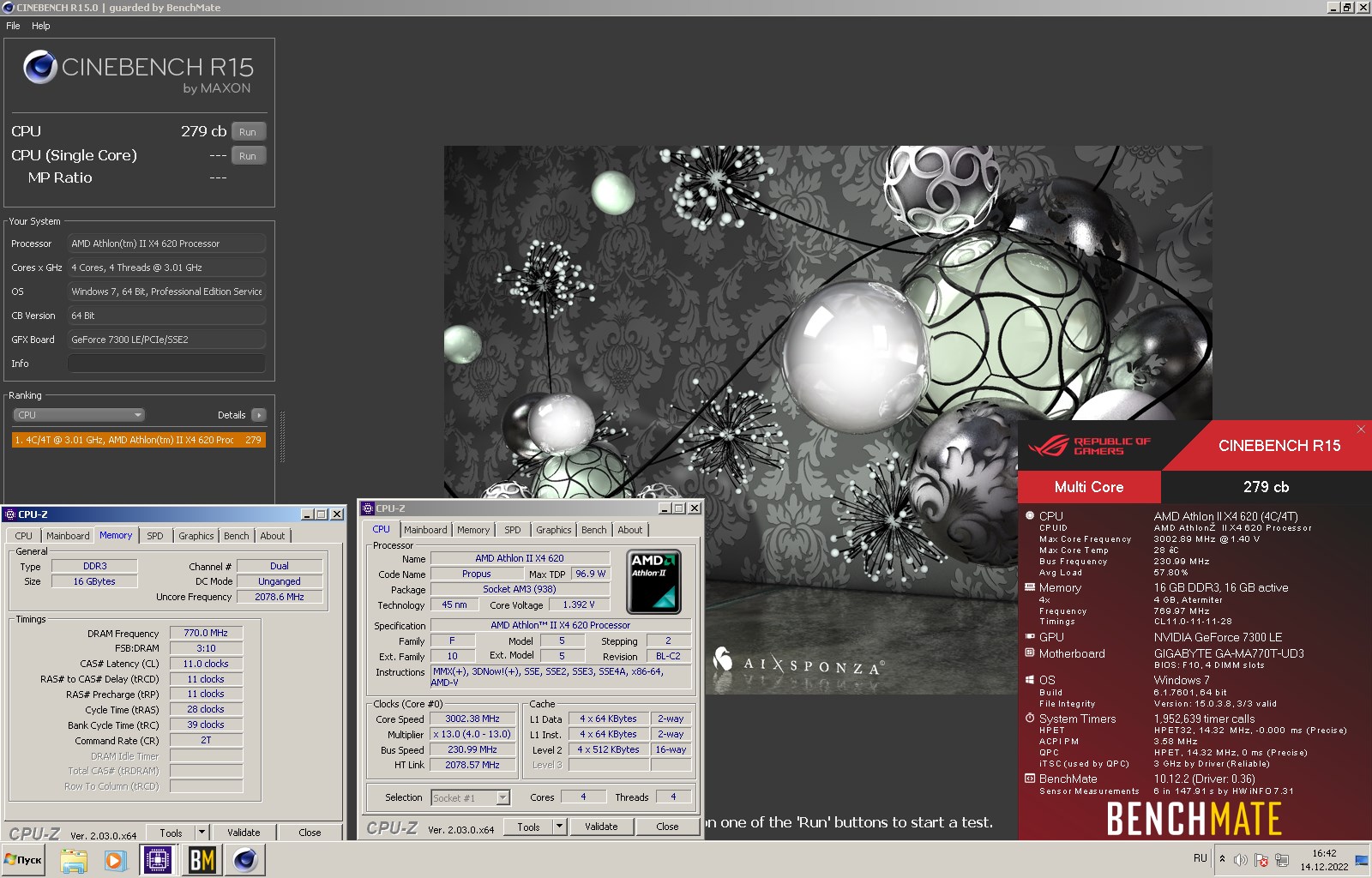Open the volume speaker tray icon
Viewport: 1372px width, 878px height.
pos(1240,860)
